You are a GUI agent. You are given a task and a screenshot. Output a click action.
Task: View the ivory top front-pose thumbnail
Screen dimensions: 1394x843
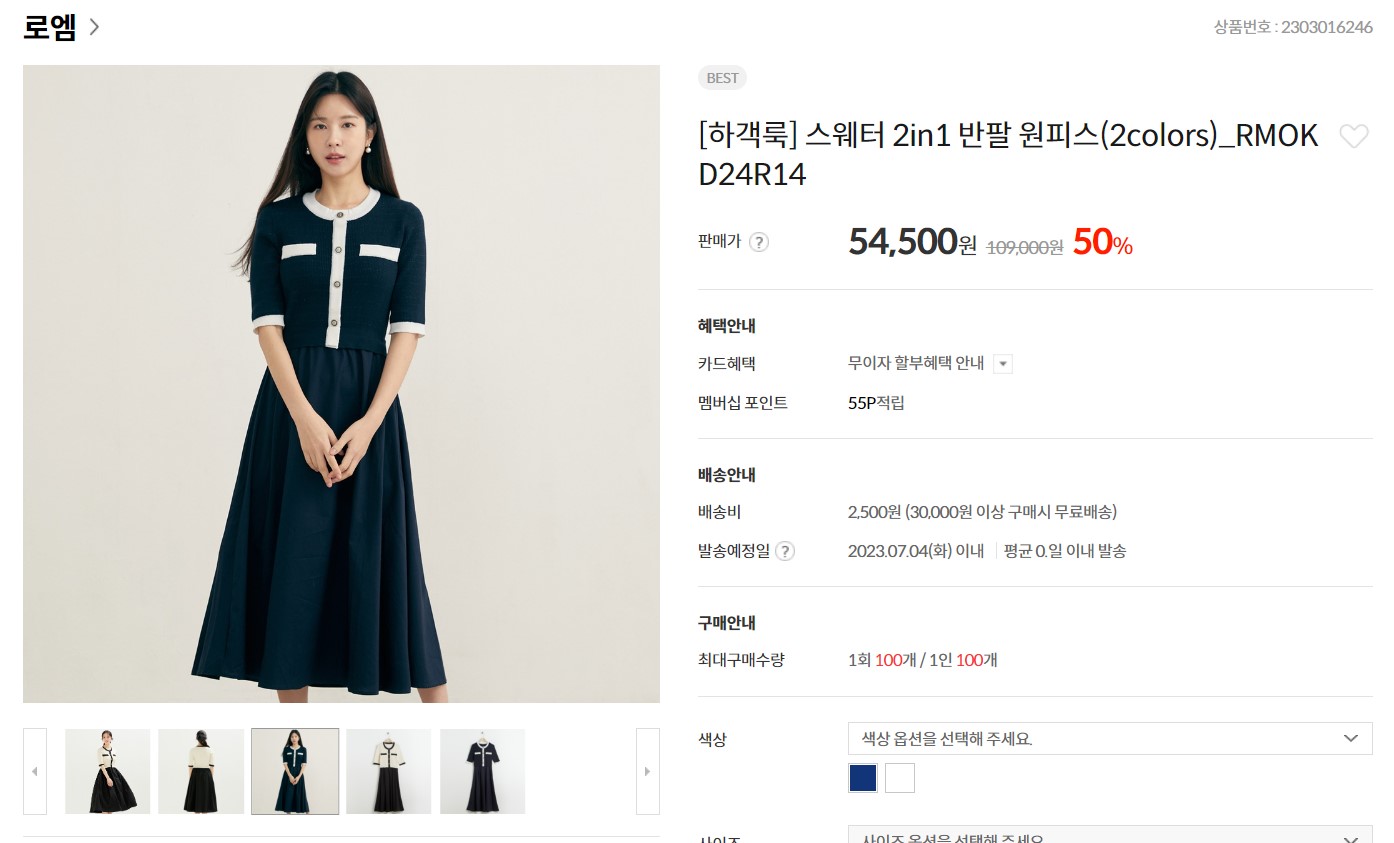click(x=108, y=771)
